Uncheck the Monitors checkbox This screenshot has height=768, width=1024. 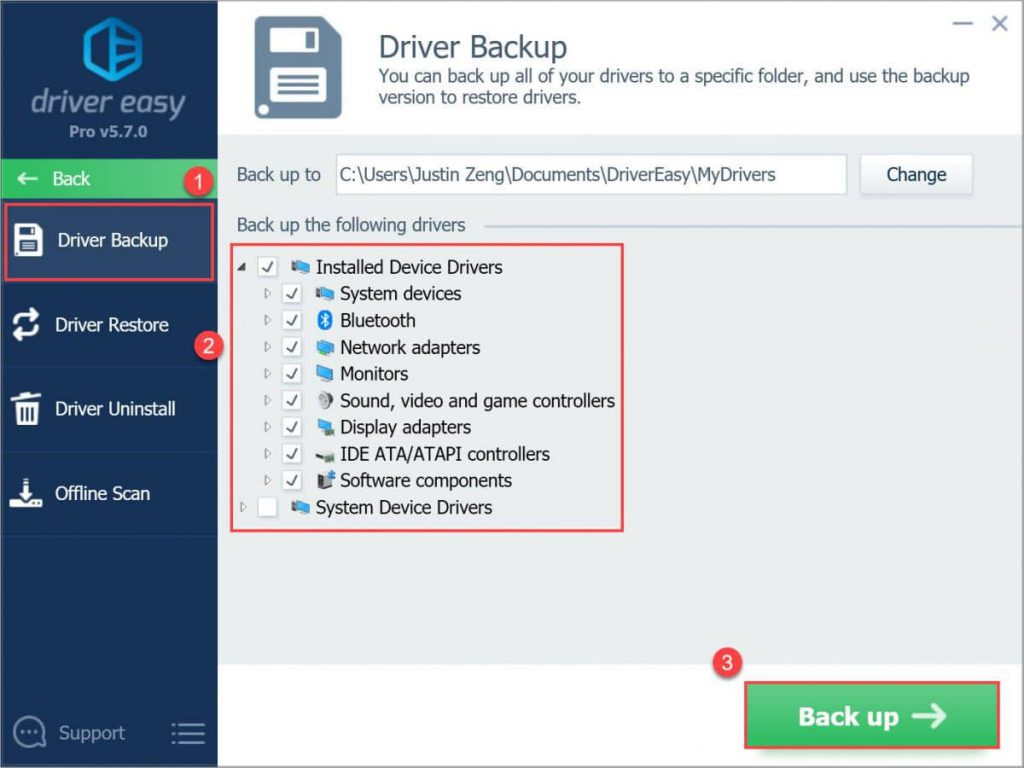pos(291,374)
